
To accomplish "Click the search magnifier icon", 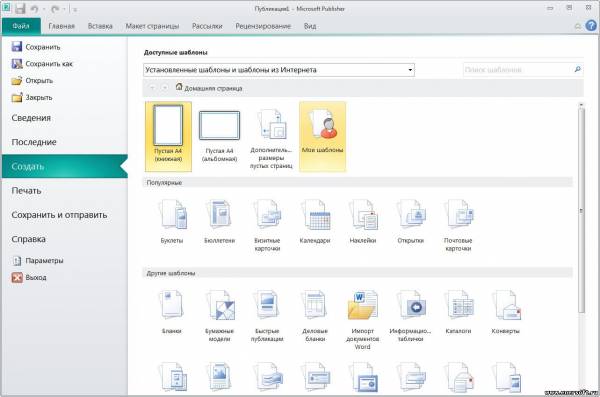I will pos(577,69).
